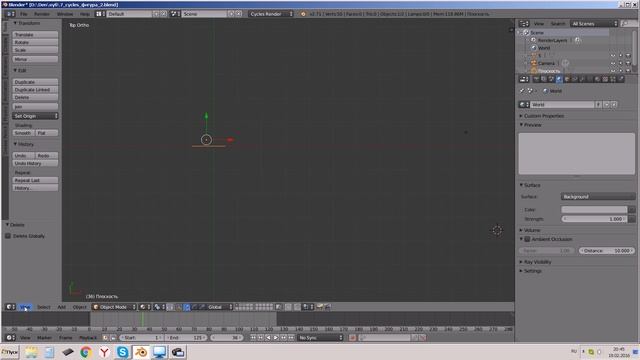Image resolution: width=640 pixels, height=360 pixels.
Task: Open the Object properties tab icon
Action: 567,79
